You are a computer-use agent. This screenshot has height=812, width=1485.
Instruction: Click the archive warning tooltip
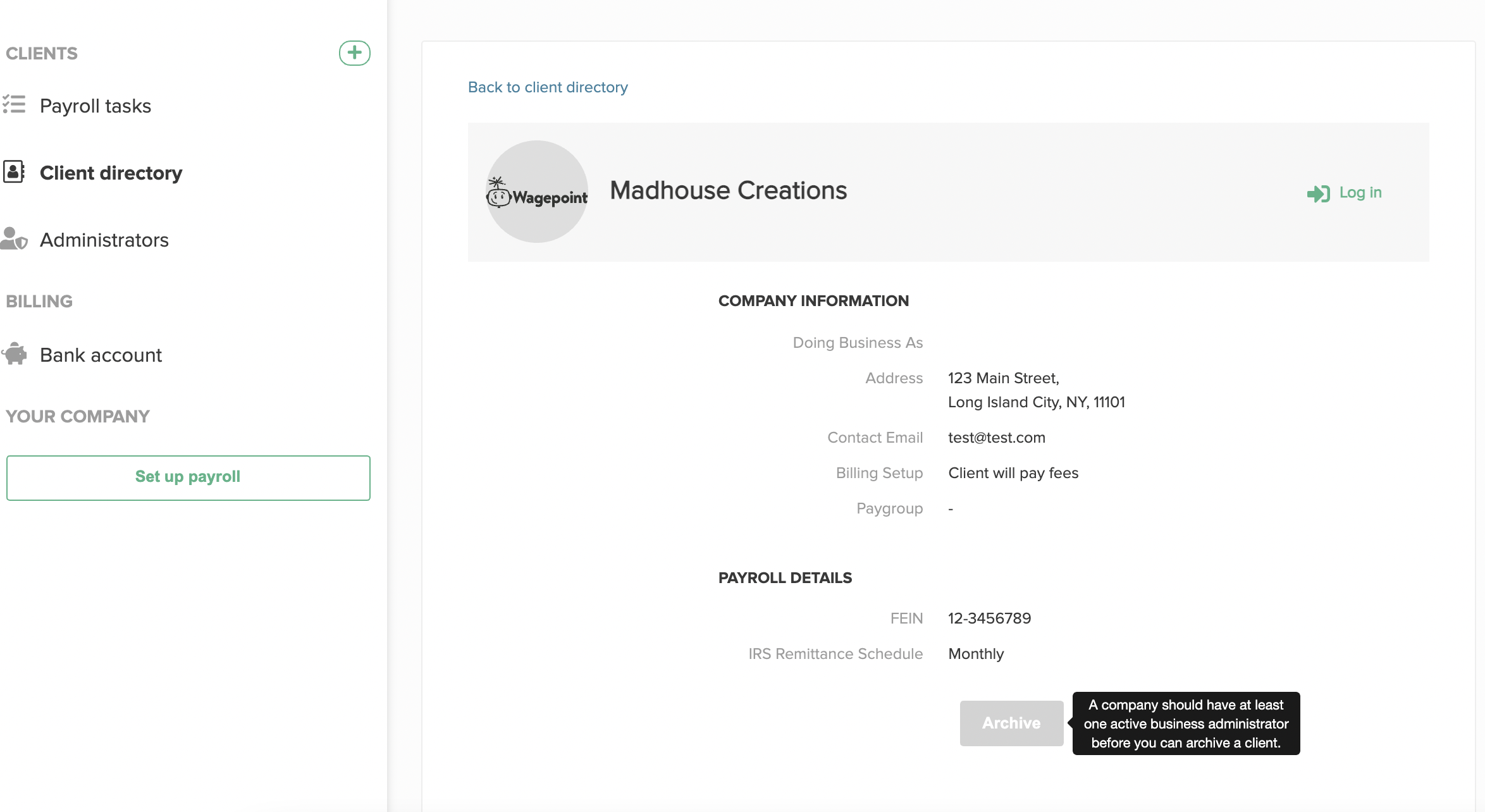1186,723
